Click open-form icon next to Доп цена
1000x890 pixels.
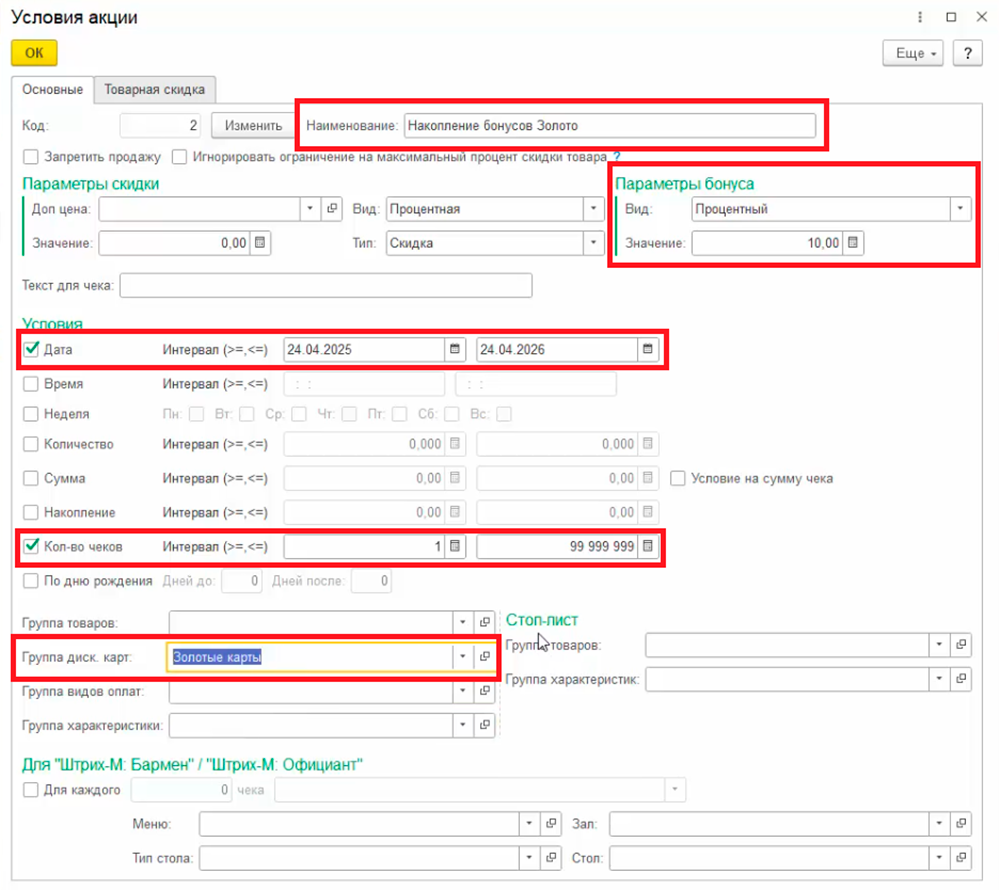pos(332,209)
